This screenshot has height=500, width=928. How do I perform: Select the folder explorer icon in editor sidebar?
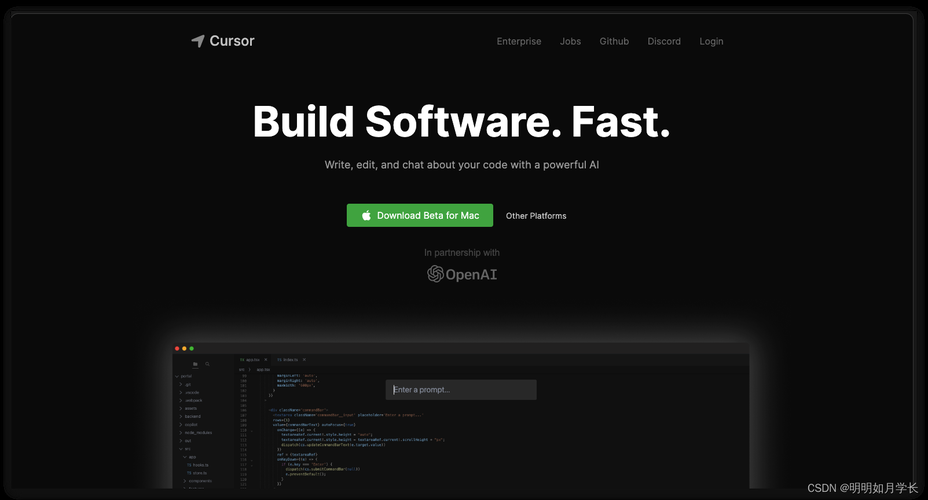tap(195, 364)
